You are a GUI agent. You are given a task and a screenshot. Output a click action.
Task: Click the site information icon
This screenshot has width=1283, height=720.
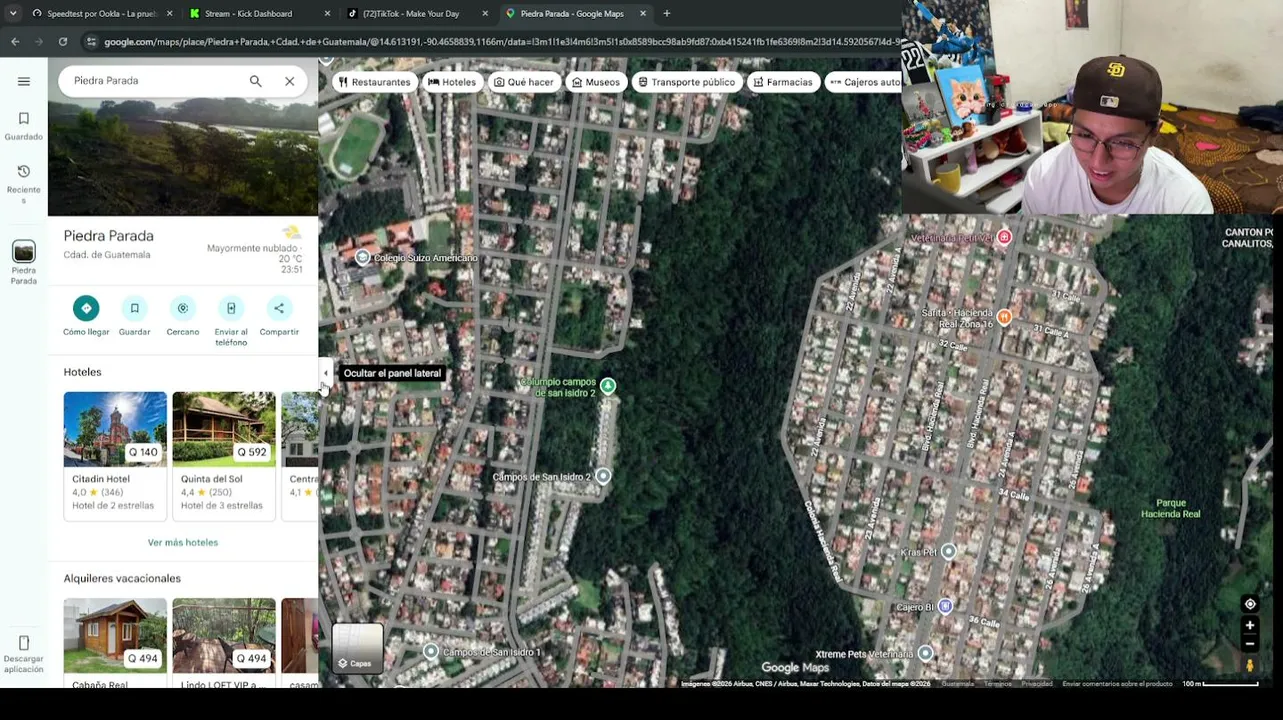click(x=91, y=42)
